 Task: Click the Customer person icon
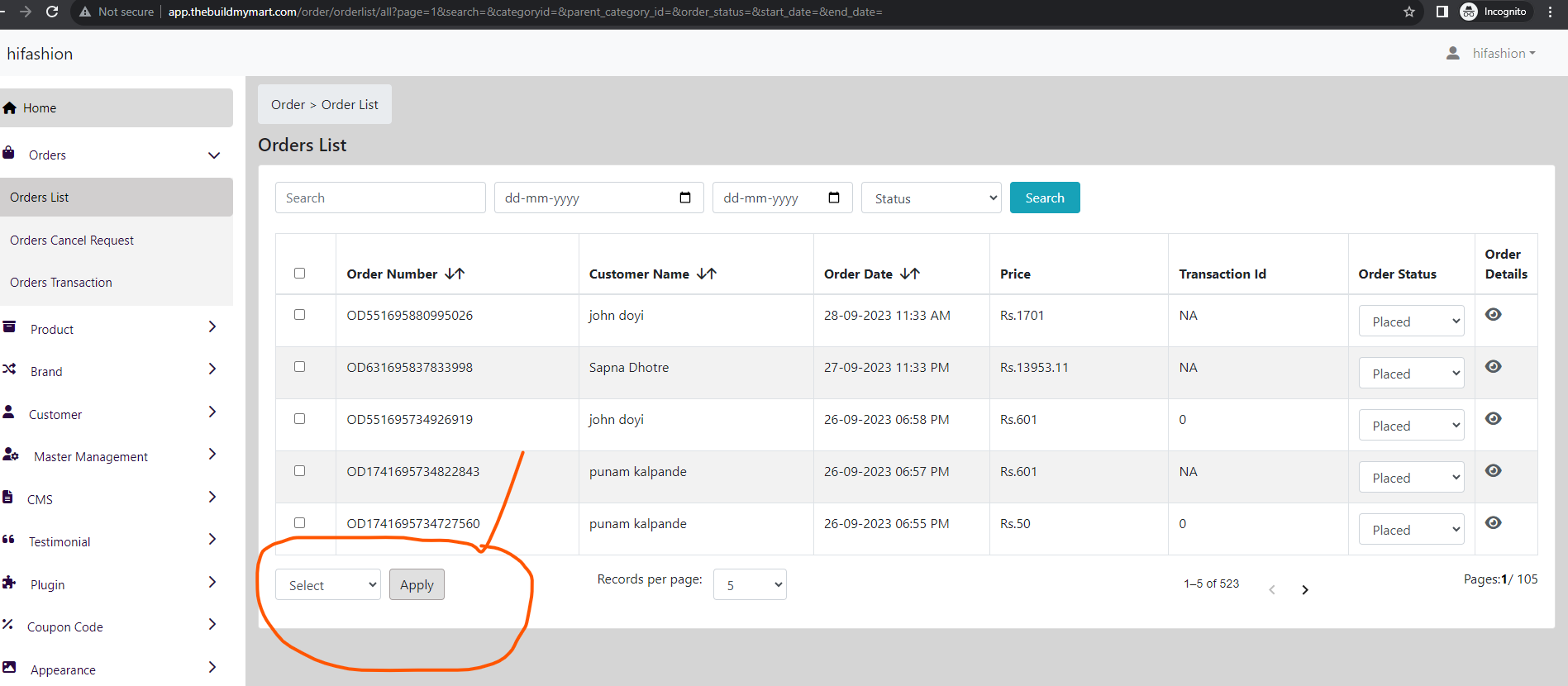[8, 412]
